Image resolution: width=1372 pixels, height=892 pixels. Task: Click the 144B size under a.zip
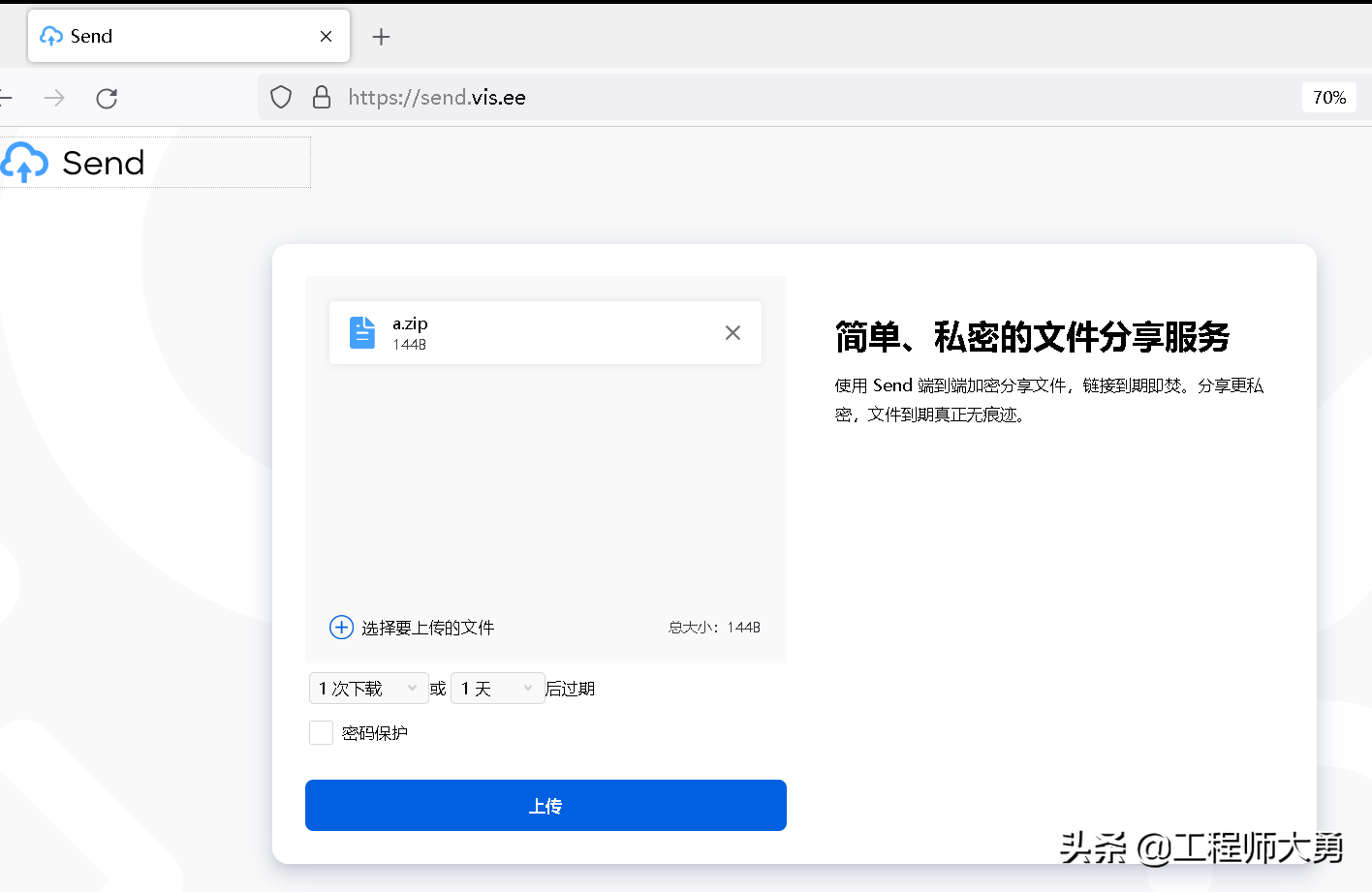tap(409, 345)
